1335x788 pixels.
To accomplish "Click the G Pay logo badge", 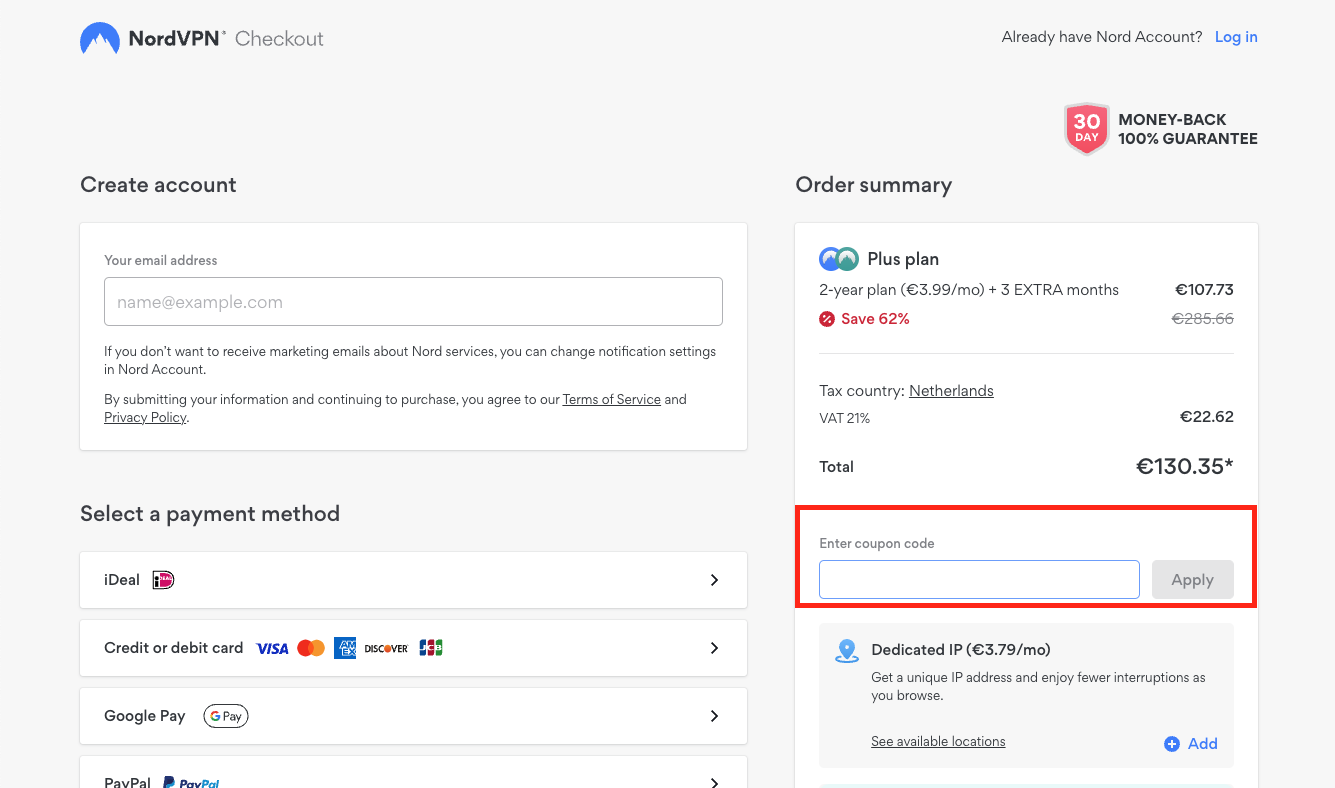I will point(226,716).
